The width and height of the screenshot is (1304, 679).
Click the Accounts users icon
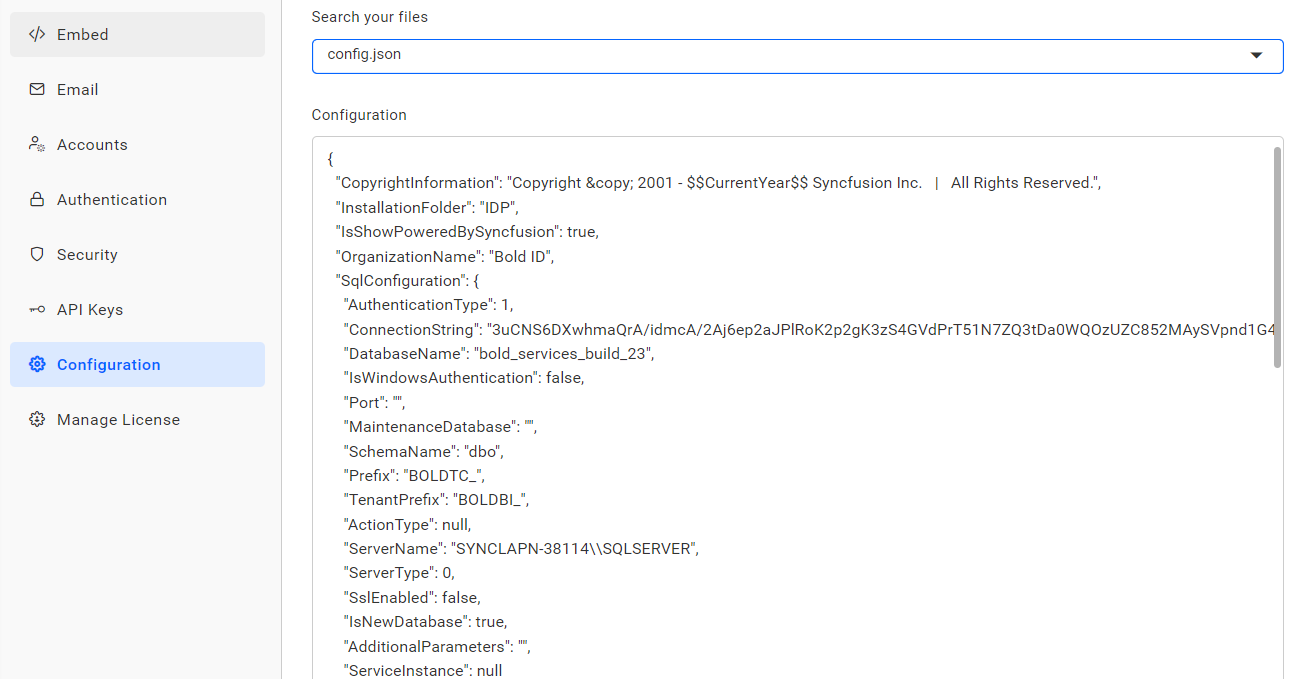[36, 144]
